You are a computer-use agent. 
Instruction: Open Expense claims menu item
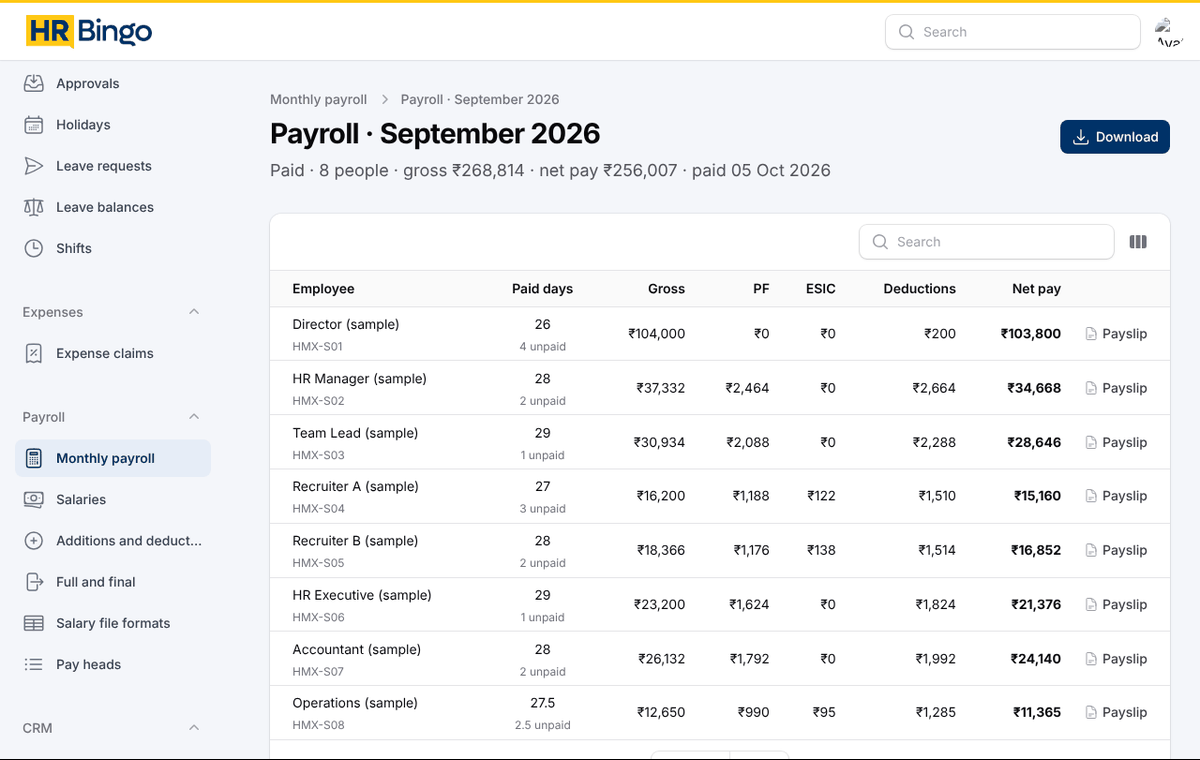pos(113,353)
